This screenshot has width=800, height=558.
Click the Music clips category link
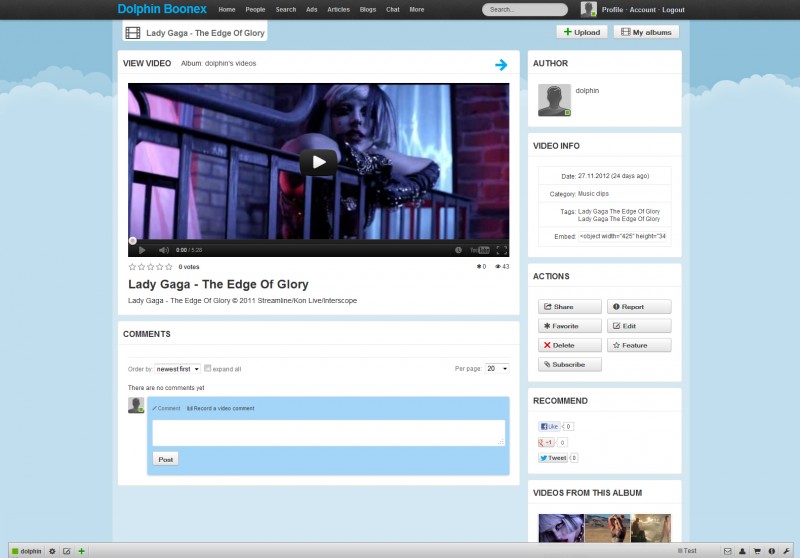(593, 194)
